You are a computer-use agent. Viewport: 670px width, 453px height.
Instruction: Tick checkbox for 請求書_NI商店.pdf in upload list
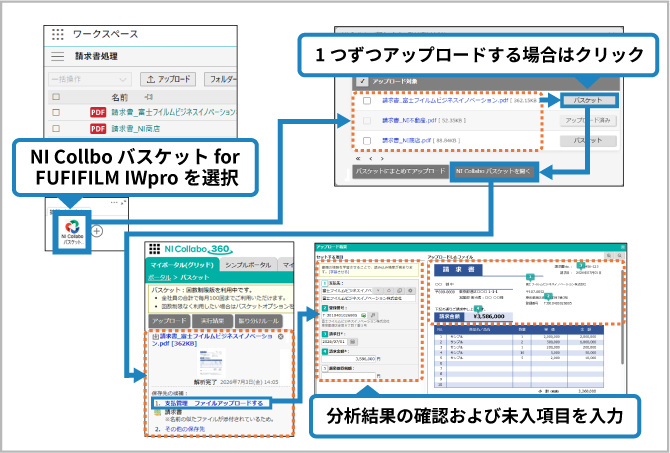pyautogui.click(x=367, y=141)
